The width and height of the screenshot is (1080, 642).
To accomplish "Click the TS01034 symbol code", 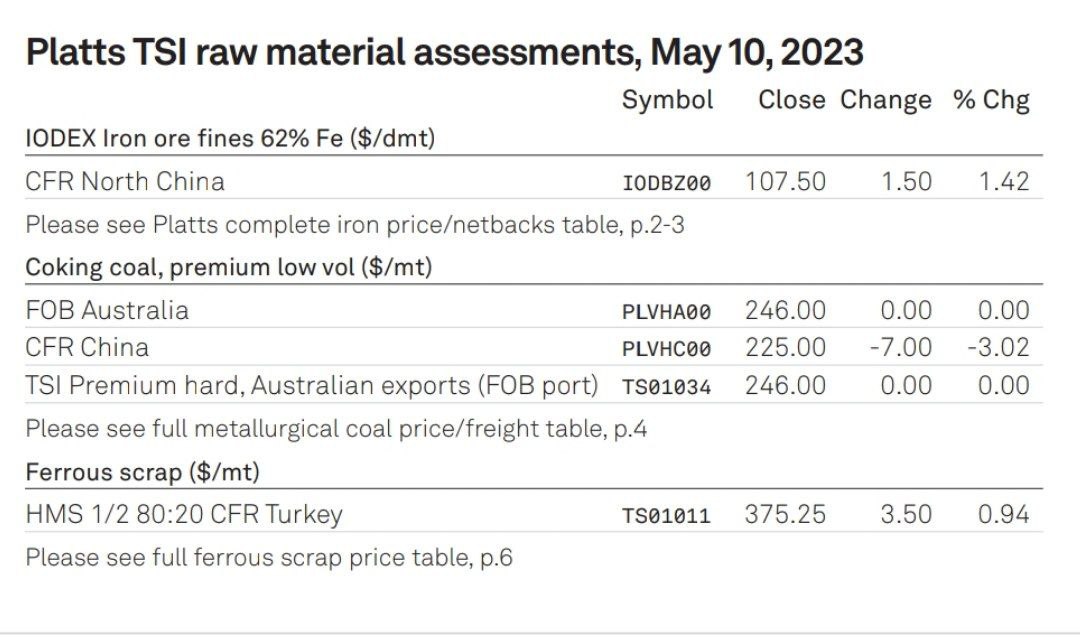I will [666, 387].
